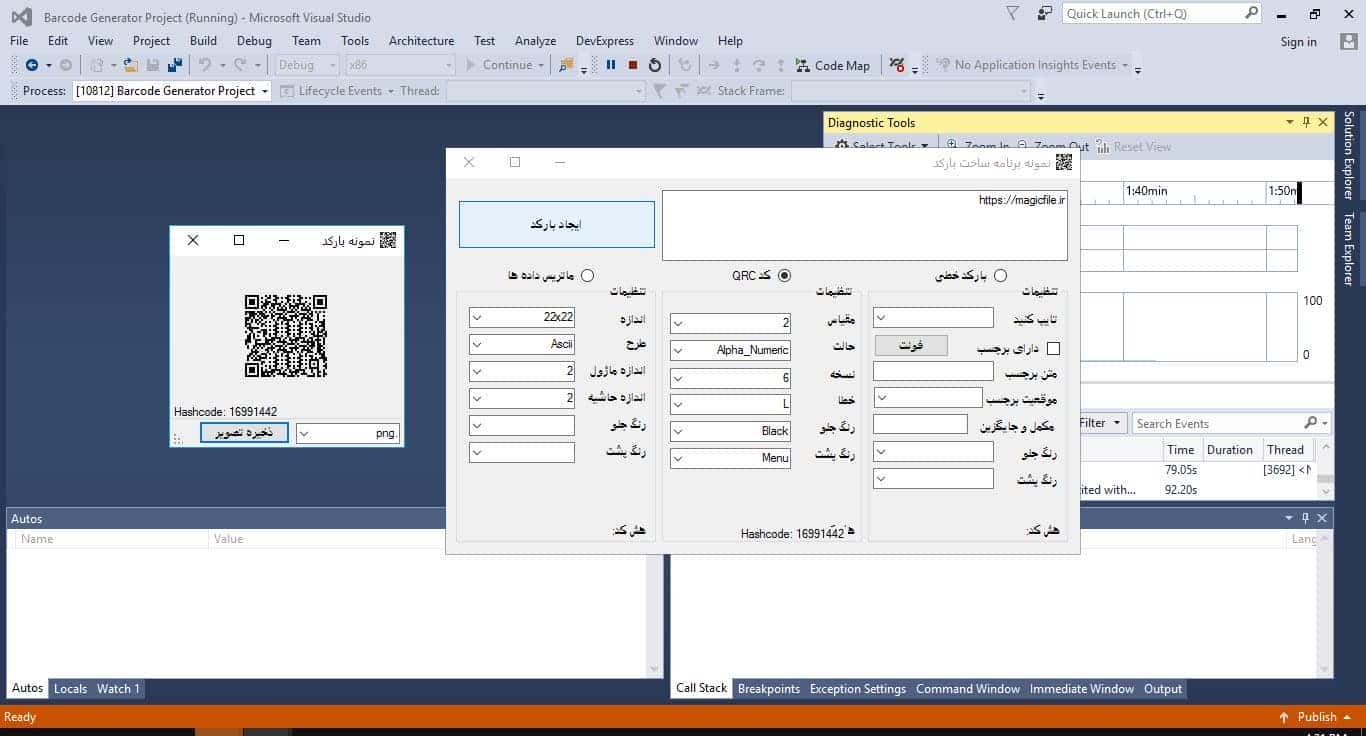Click the generated QR code image
Viewport: 1366px width, 736px height.
pos(286,336)
